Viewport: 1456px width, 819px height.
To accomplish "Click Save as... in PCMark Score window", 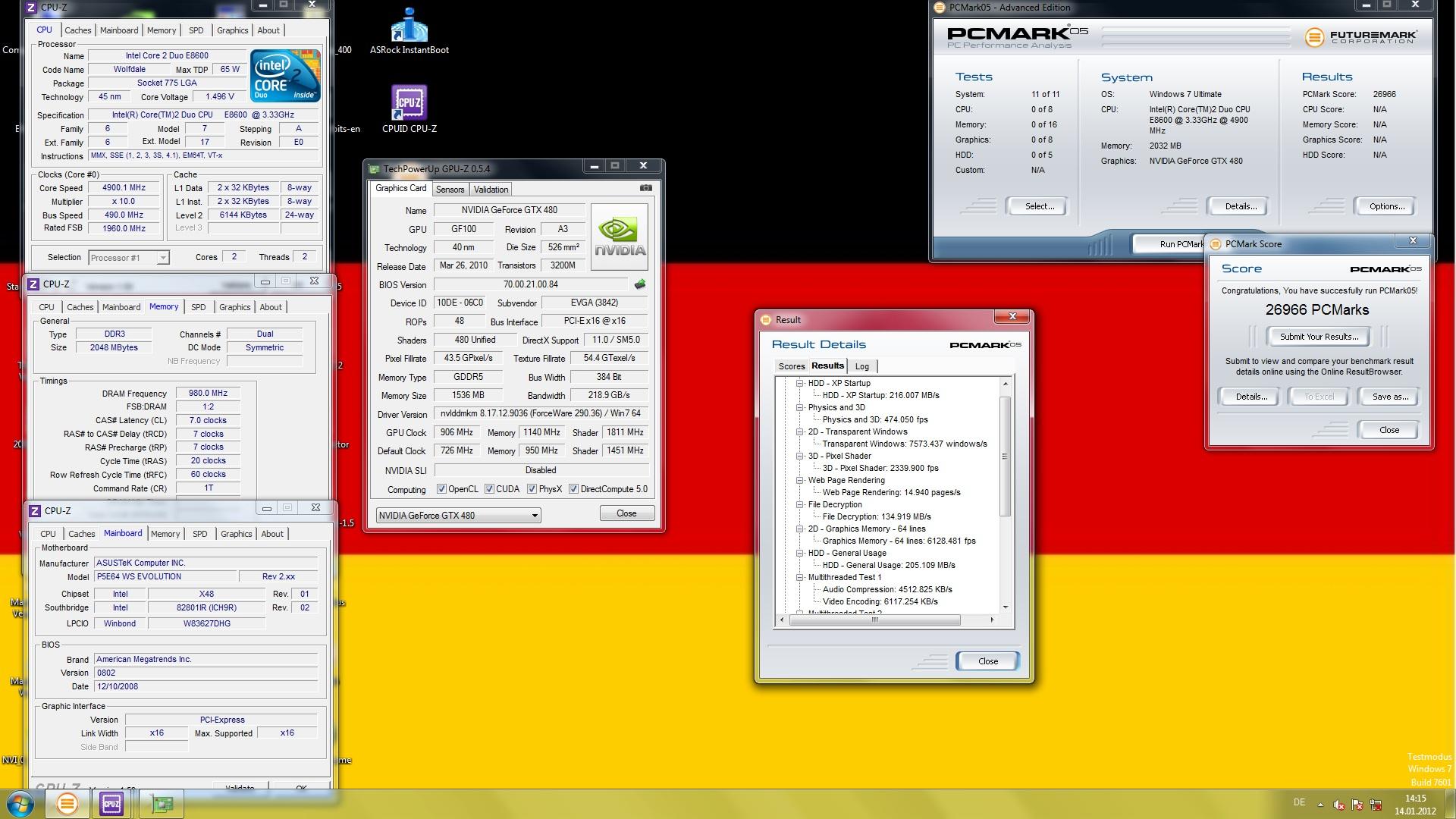I will pyautogui.click(x=1390, y=397).
